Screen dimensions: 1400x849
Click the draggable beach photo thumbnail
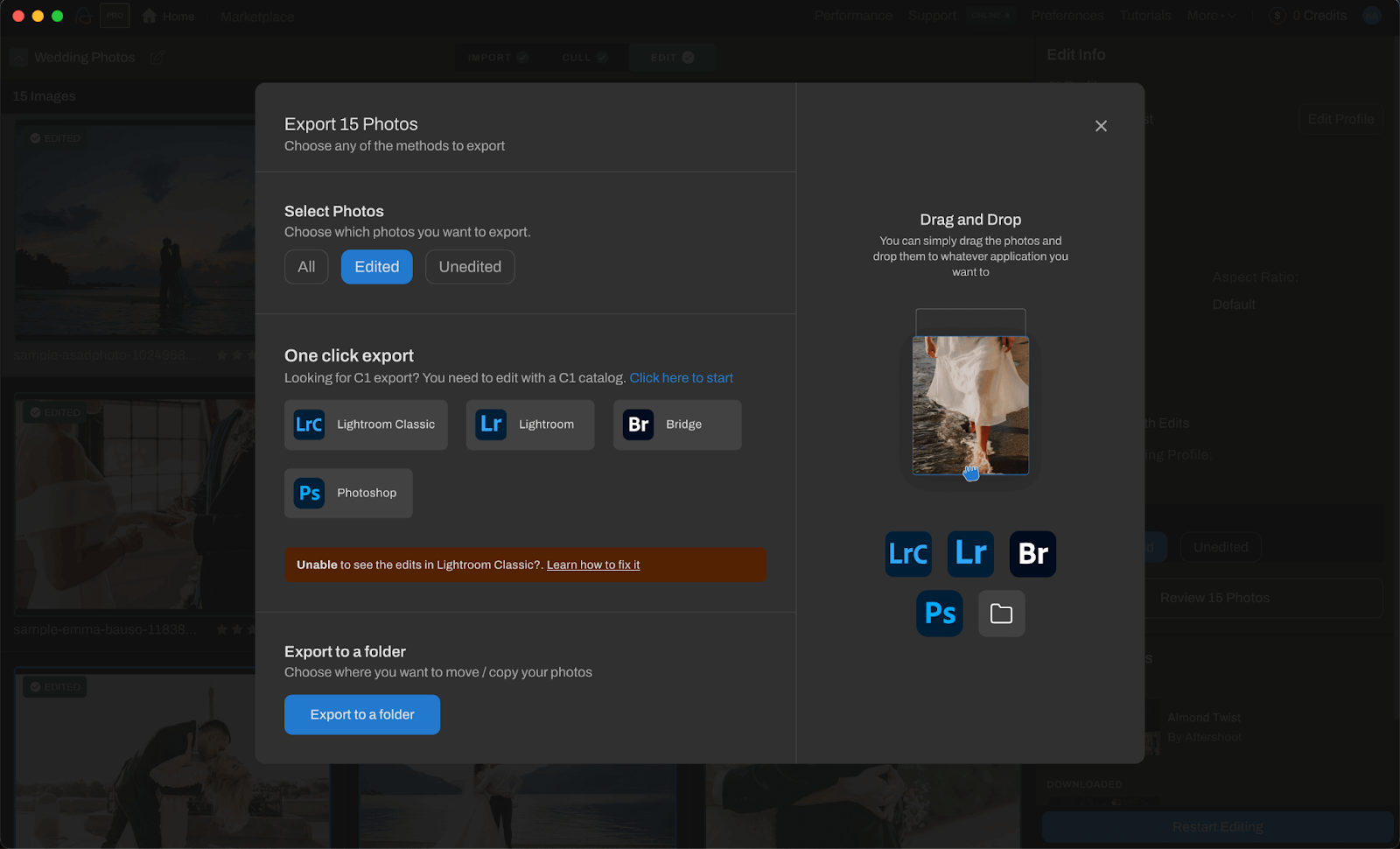point(970,404)
